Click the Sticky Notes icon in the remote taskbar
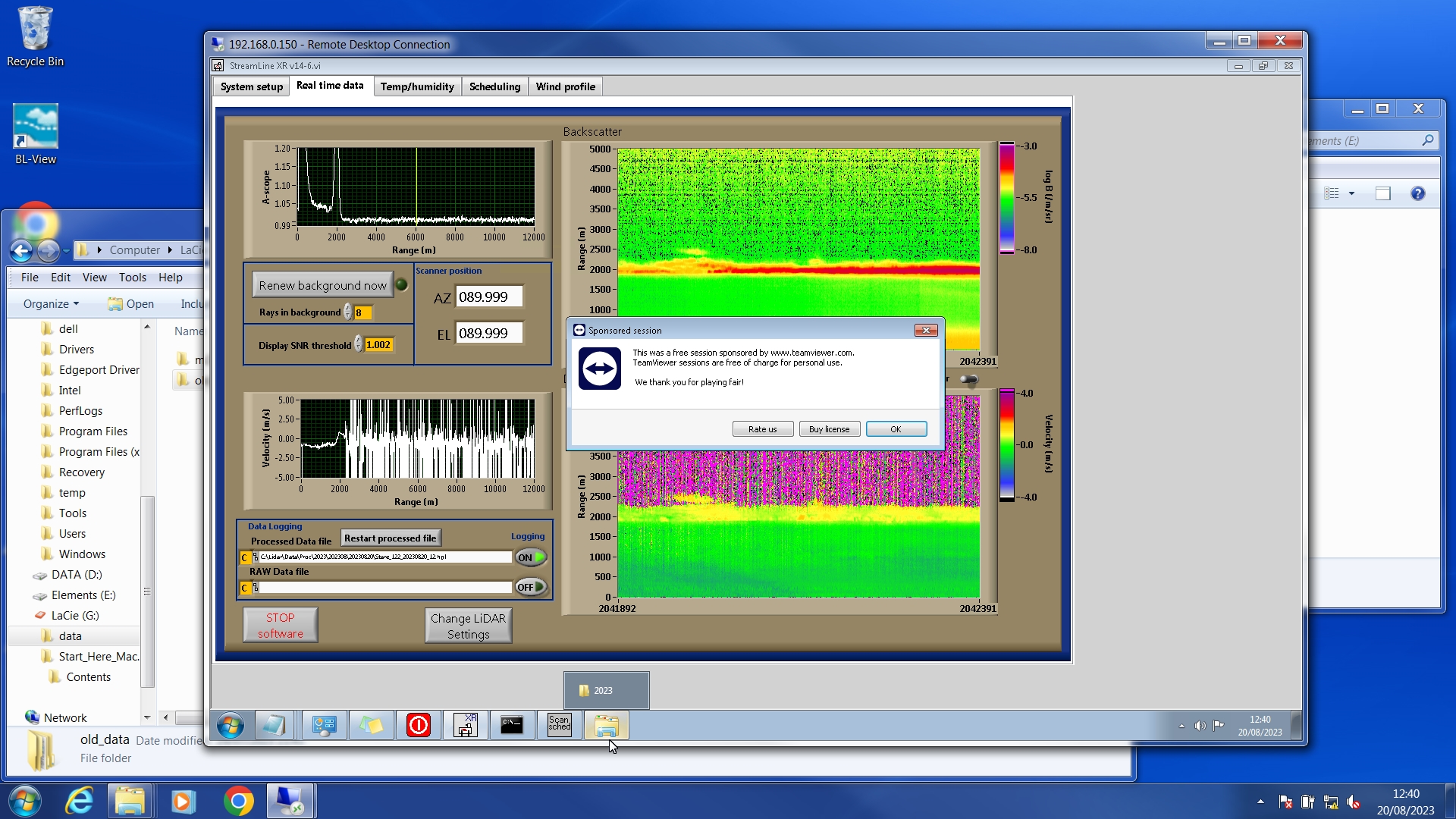 pos(371,726)
